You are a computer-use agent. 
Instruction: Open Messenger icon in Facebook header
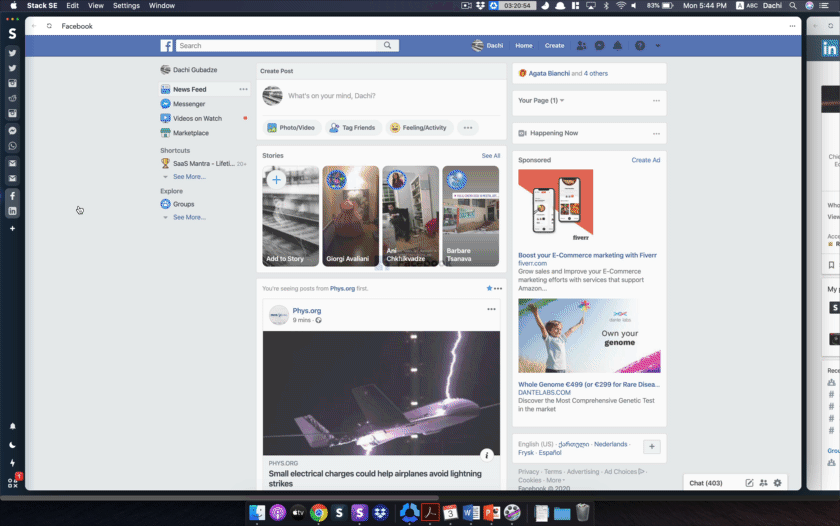[x=599, y=46]
